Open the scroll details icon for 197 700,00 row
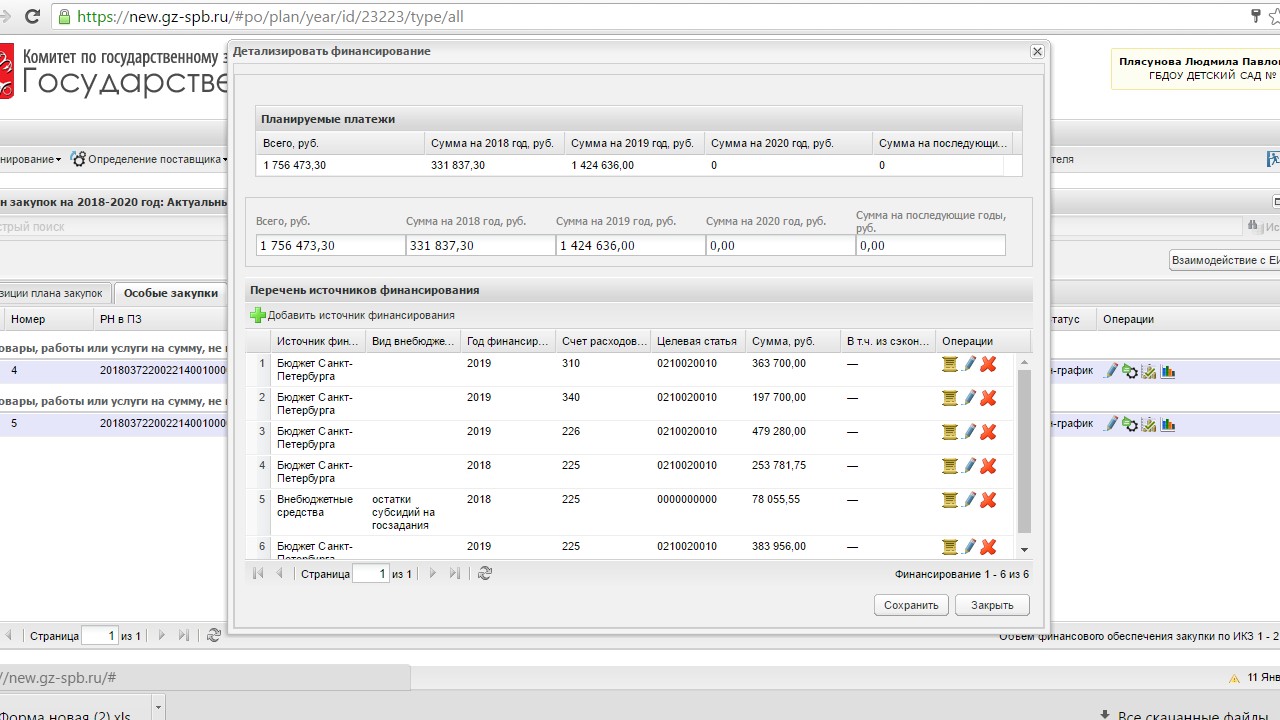Image resolution: width=1280 pixels, height=720 pixels. tap(950, 399)
